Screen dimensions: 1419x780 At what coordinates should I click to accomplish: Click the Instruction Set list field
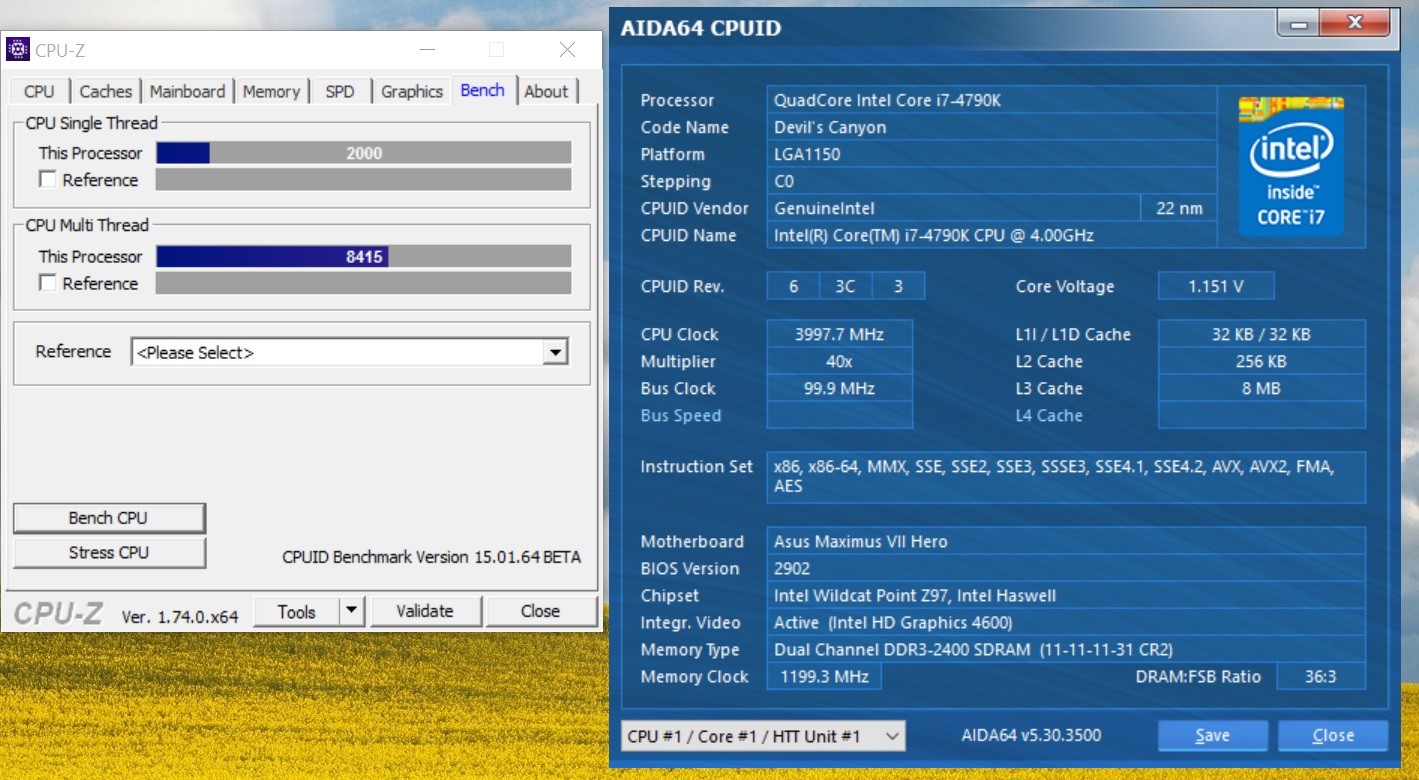(1066, 477)
